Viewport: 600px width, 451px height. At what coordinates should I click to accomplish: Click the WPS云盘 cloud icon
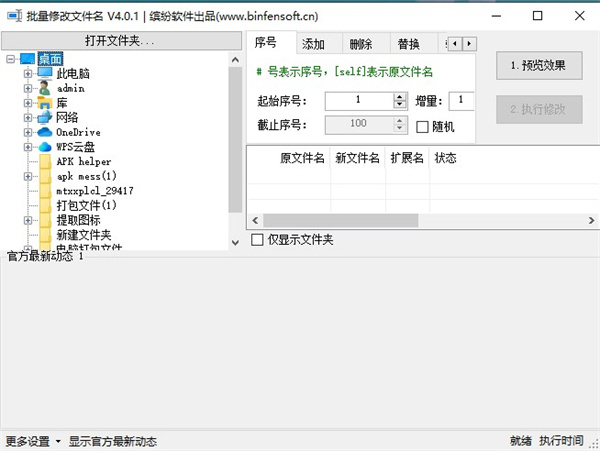coord(45,147)
